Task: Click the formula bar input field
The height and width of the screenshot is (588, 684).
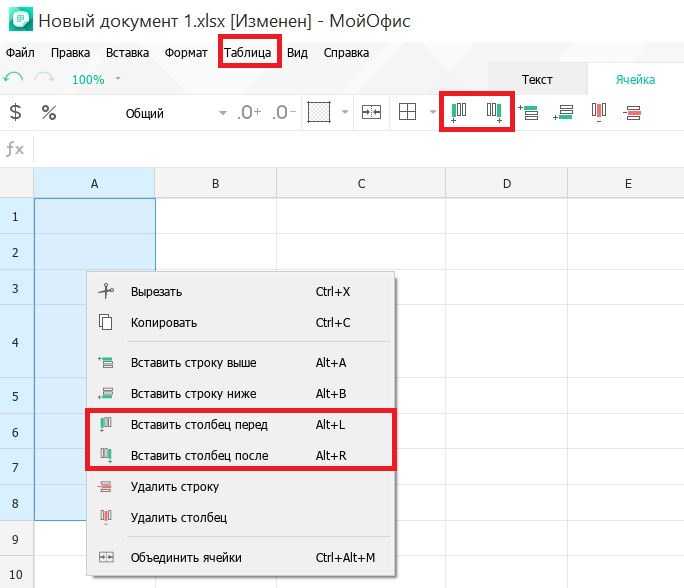Action: [350, 149]
